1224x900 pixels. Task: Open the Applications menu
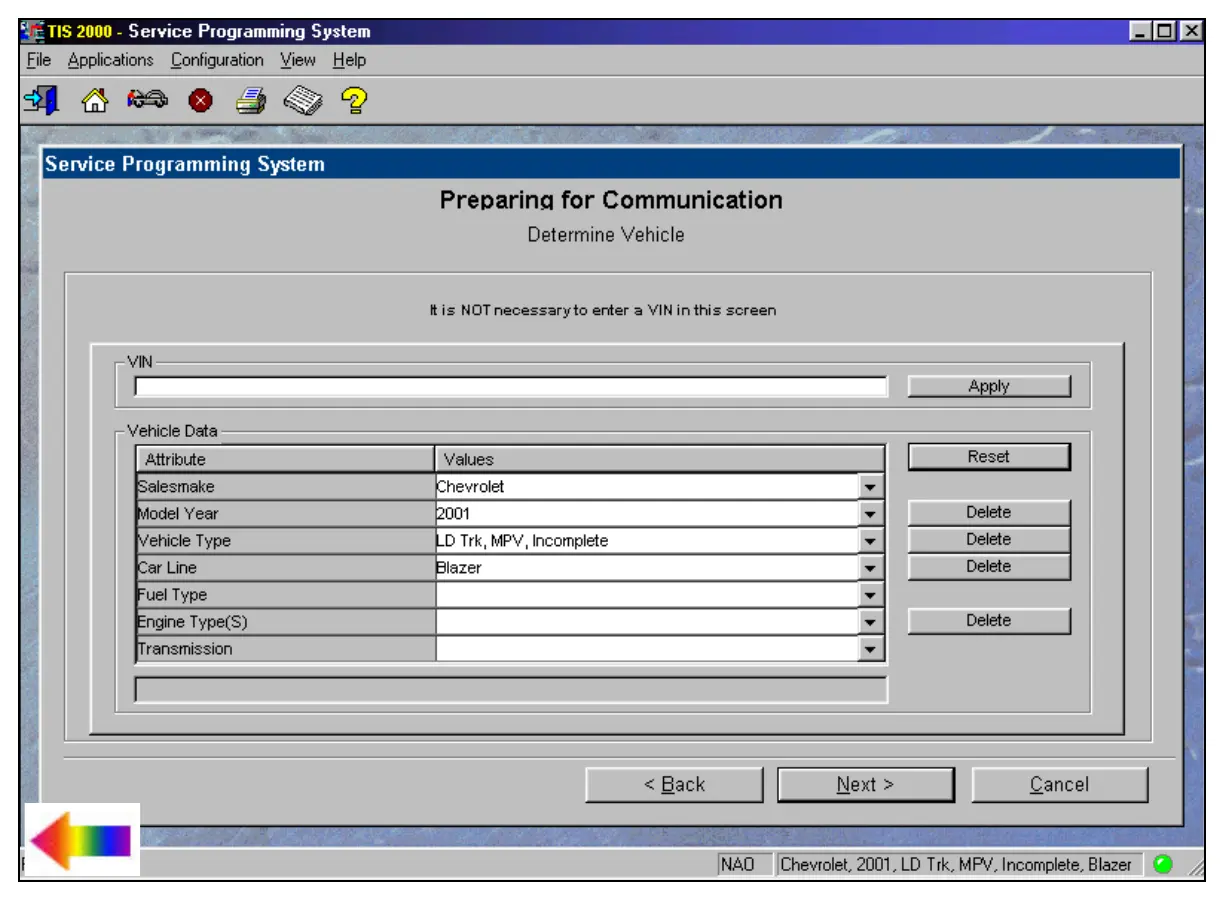(110, 60)
